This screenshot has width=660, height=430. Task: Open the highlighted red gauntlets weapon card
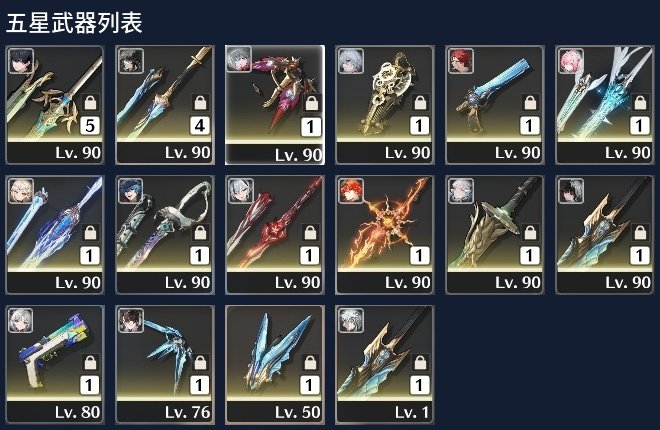pyautogui.click(x=275, y=105)
